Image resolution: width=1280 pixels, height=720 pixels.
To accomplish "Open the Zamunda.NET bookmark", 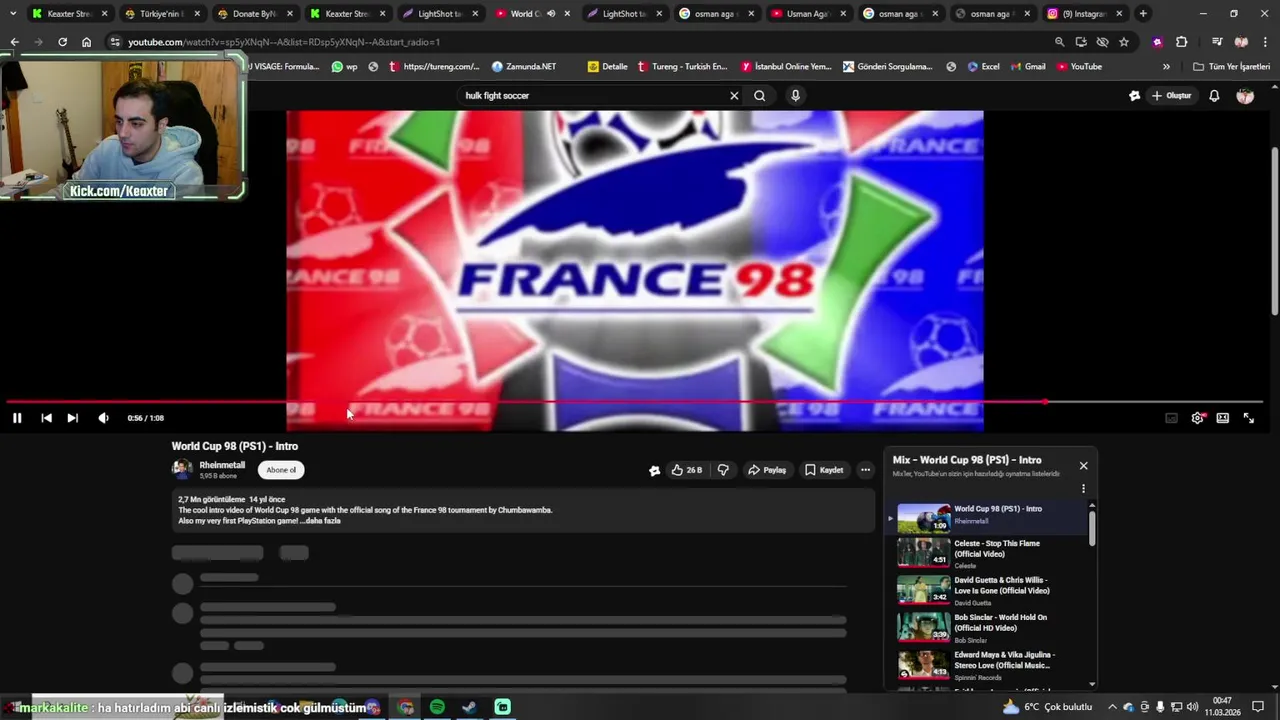I will [x=524, y=67].
